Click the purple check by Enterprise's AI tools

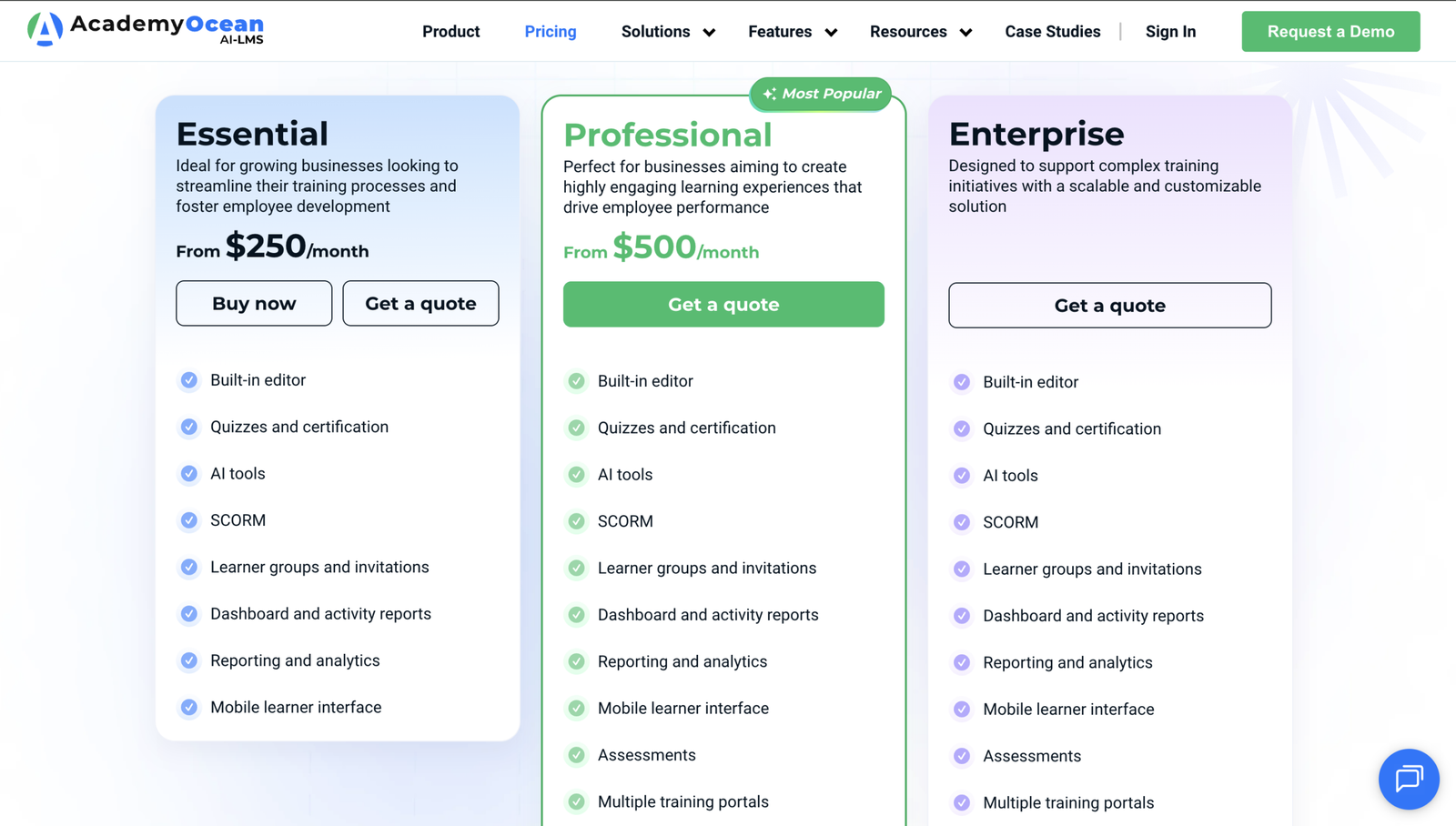click(x=962, y=476)
